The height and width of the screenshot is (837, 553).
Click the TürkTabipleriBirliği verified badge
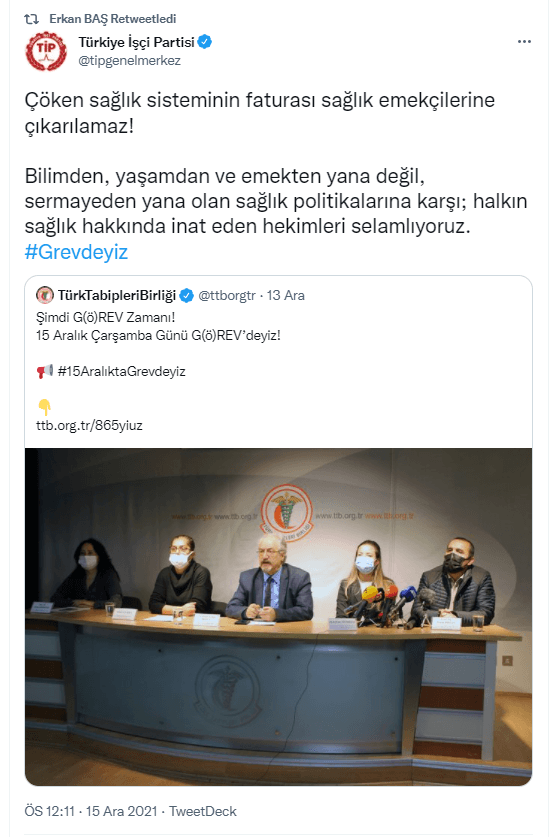click(186, 295)
